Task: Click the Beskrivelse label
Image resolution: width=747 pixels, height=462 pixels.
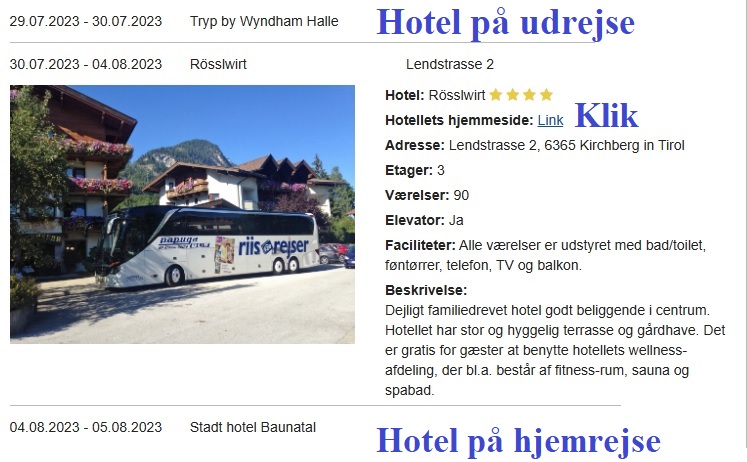Action: [426, 290]
